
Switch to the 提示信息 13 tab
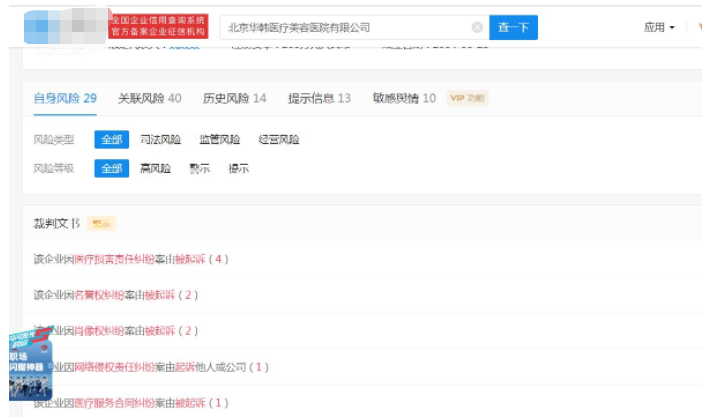pos(319,98)
